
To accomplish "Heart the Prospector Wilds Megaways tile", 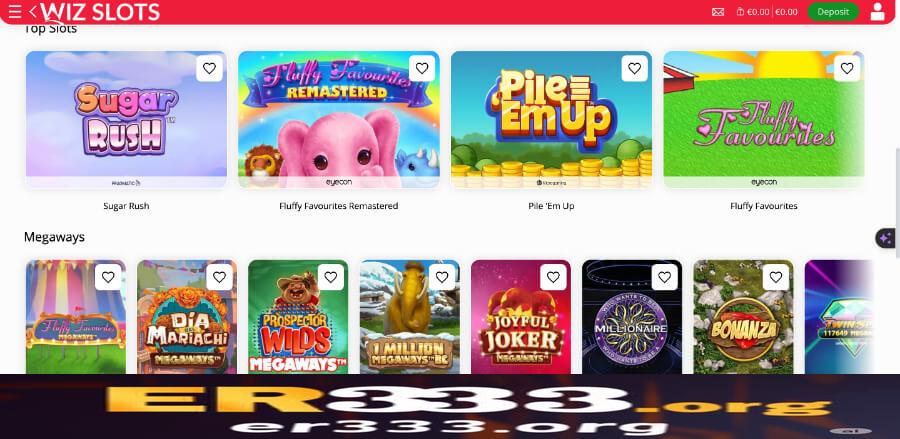I will coord(331,278).
